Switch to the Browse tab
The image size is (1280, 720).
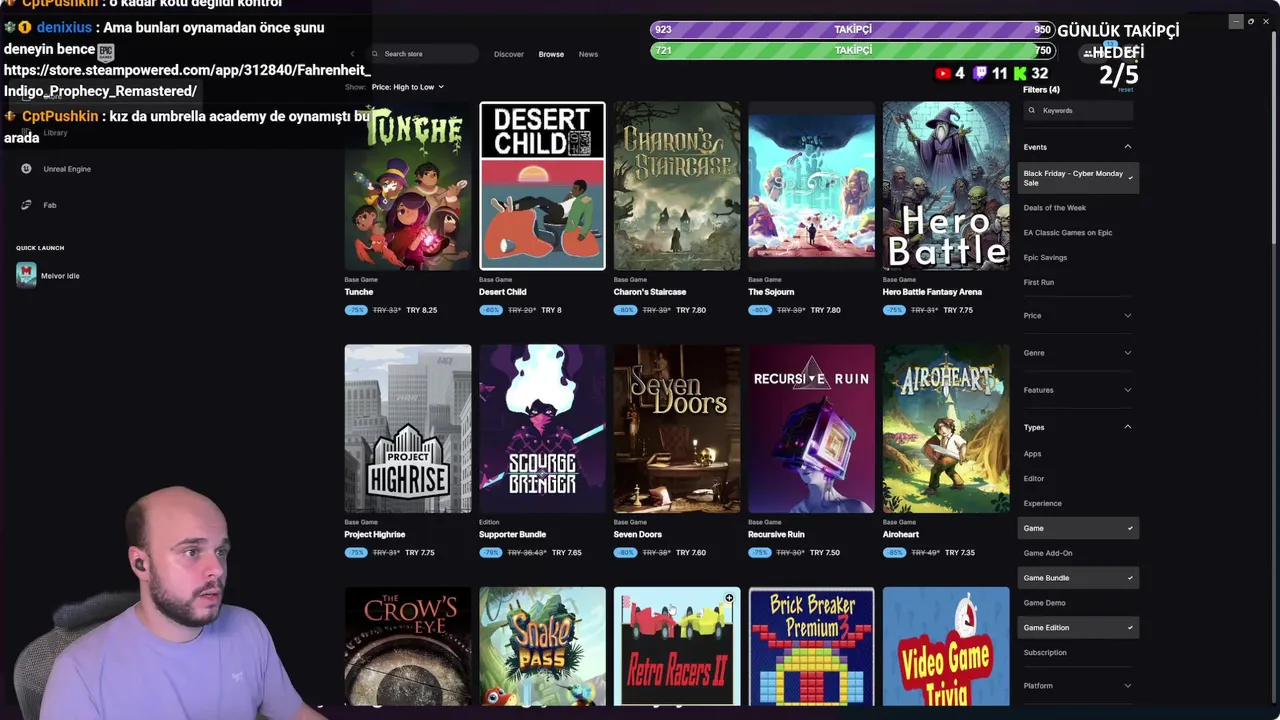tap(551, 54)
